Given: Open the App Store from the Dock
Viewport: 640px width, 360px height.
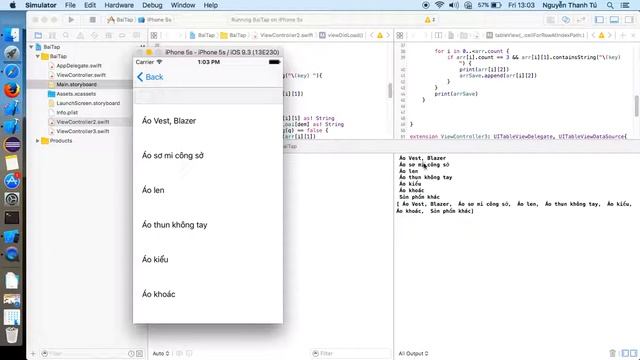Looking at the screenshot, I should tap(12, 181).
